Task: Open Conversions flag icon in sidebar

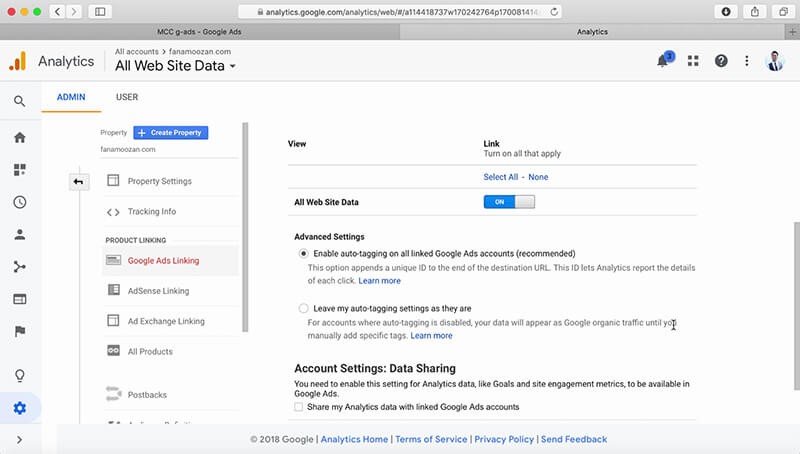Action: [x=19, y=332]
